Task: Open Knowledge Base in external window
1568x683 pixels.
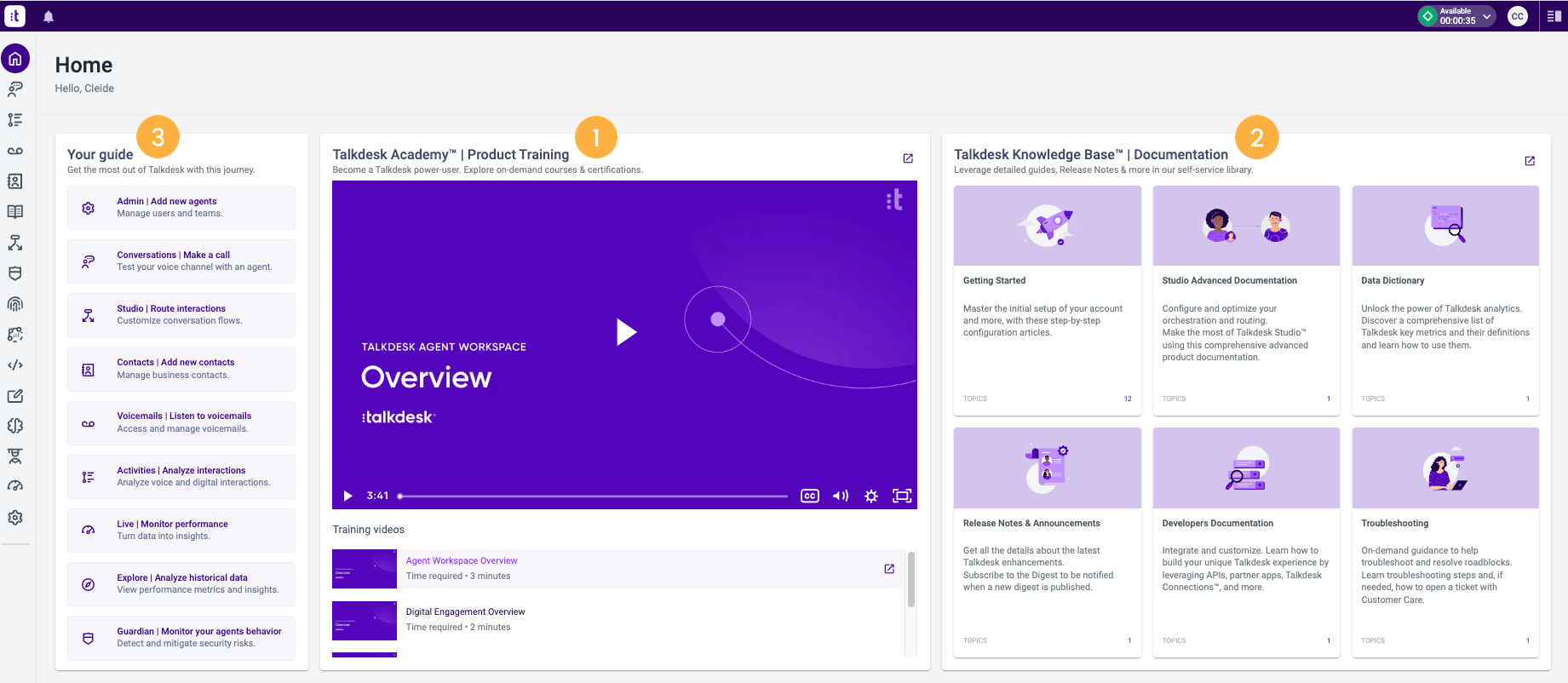Action: tap(1530, 161)
